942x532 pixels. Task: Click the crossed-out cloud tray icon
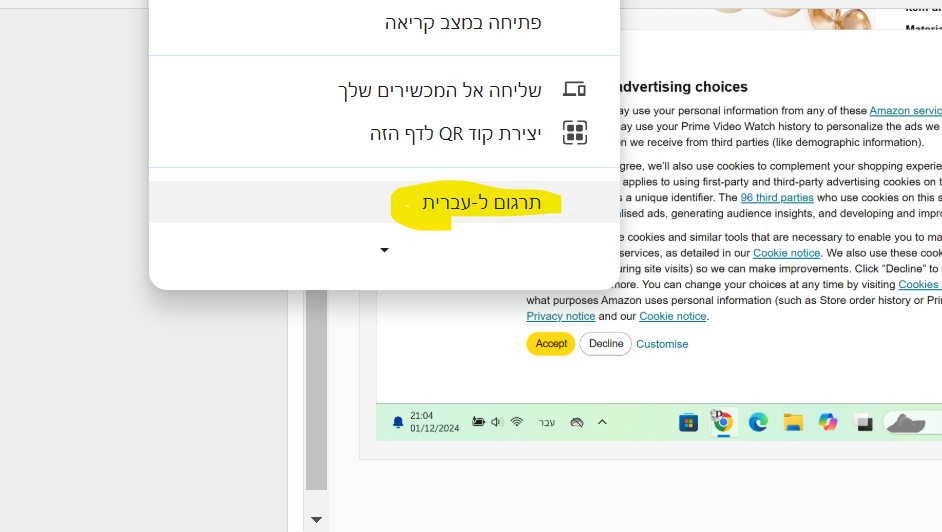pos(577,422)
